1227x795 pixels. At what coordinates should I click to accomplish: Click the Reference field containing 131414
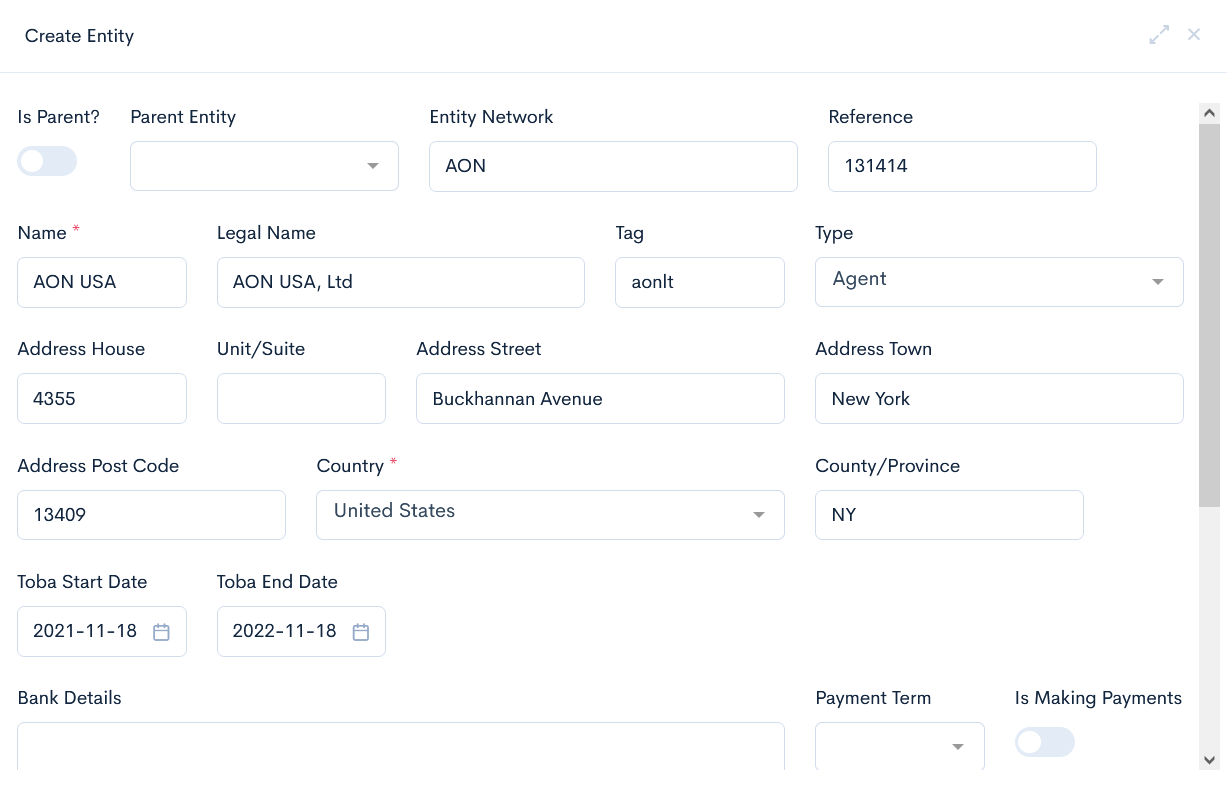pos(962,166)
